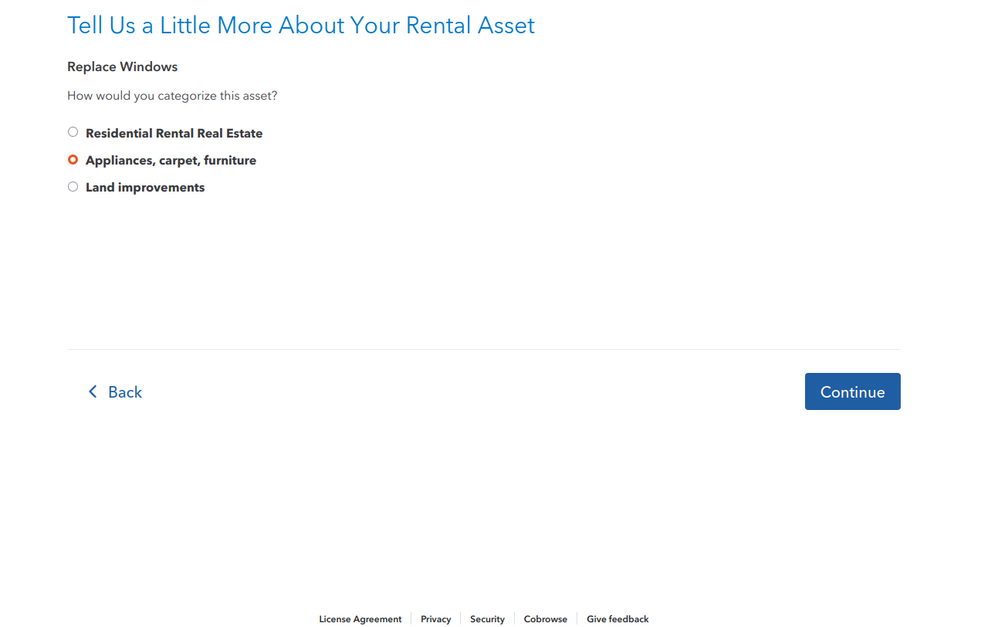This screenshot has height=627, width=998.
Task: Click Give feedback in the footer
Action: point(617,619)
